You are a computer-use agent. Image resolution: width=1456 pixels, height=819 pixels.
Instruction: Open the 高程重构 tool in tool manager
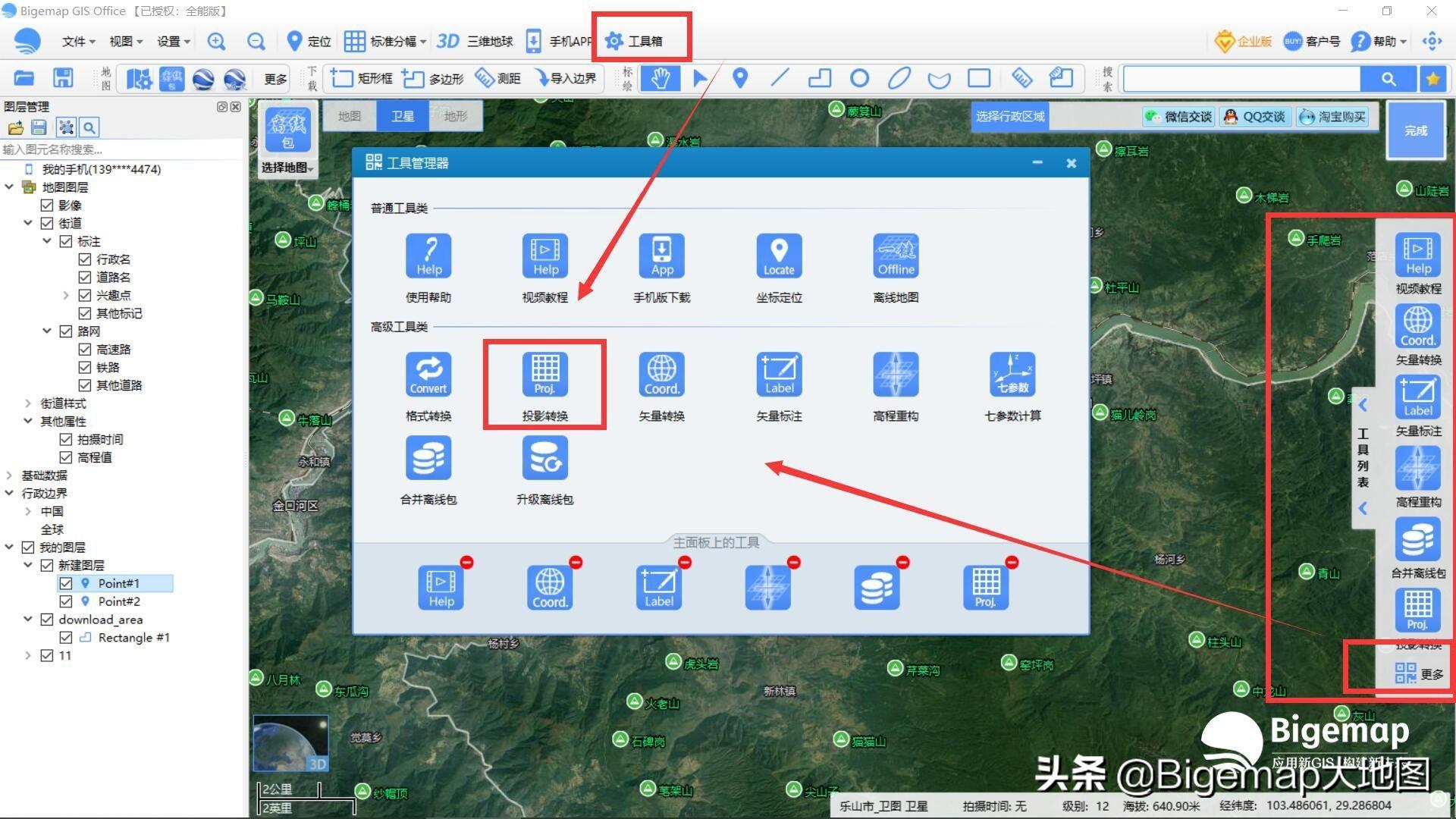896,375
